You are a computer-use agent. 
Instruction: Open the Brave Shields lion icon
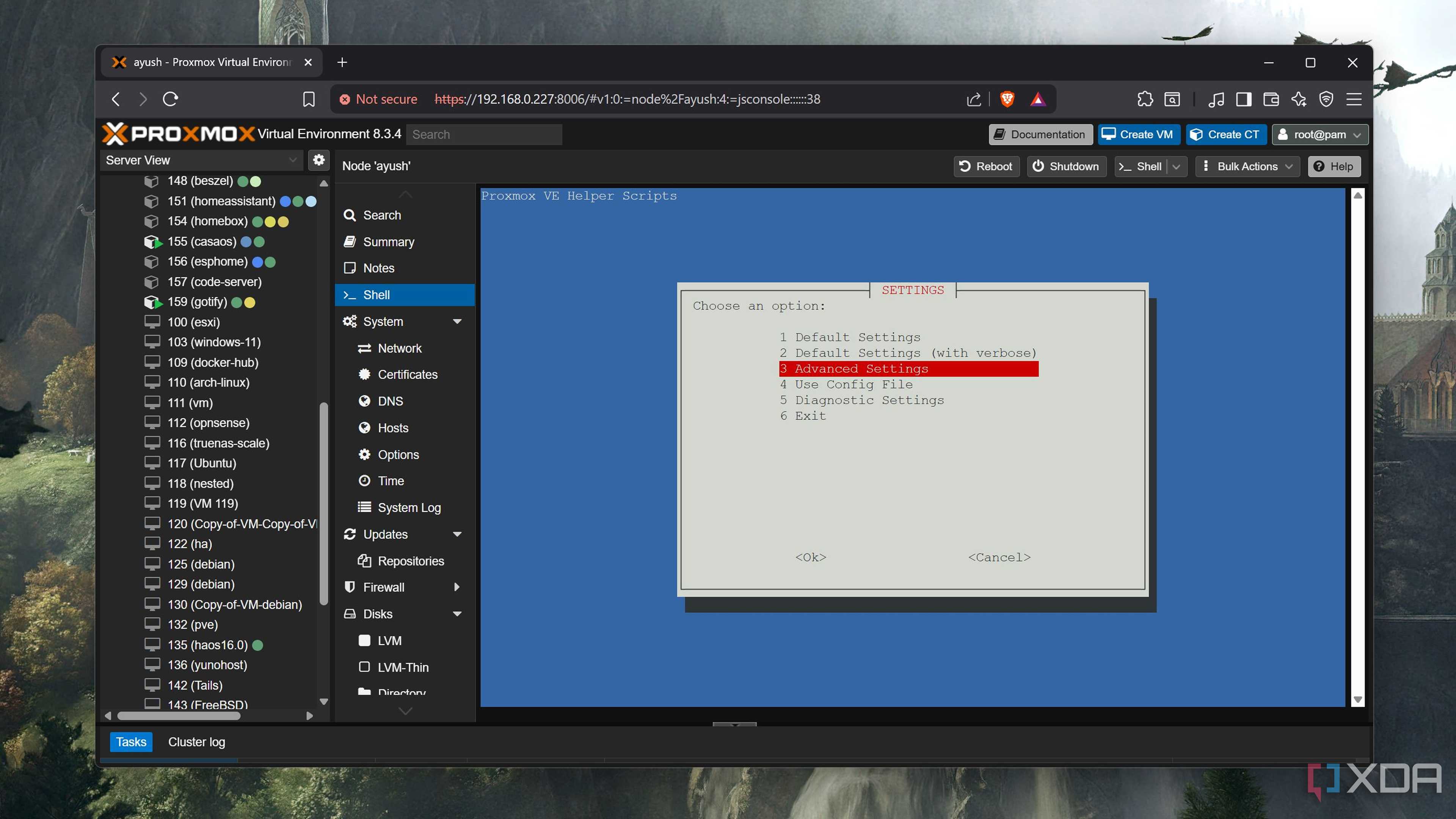1007,99
